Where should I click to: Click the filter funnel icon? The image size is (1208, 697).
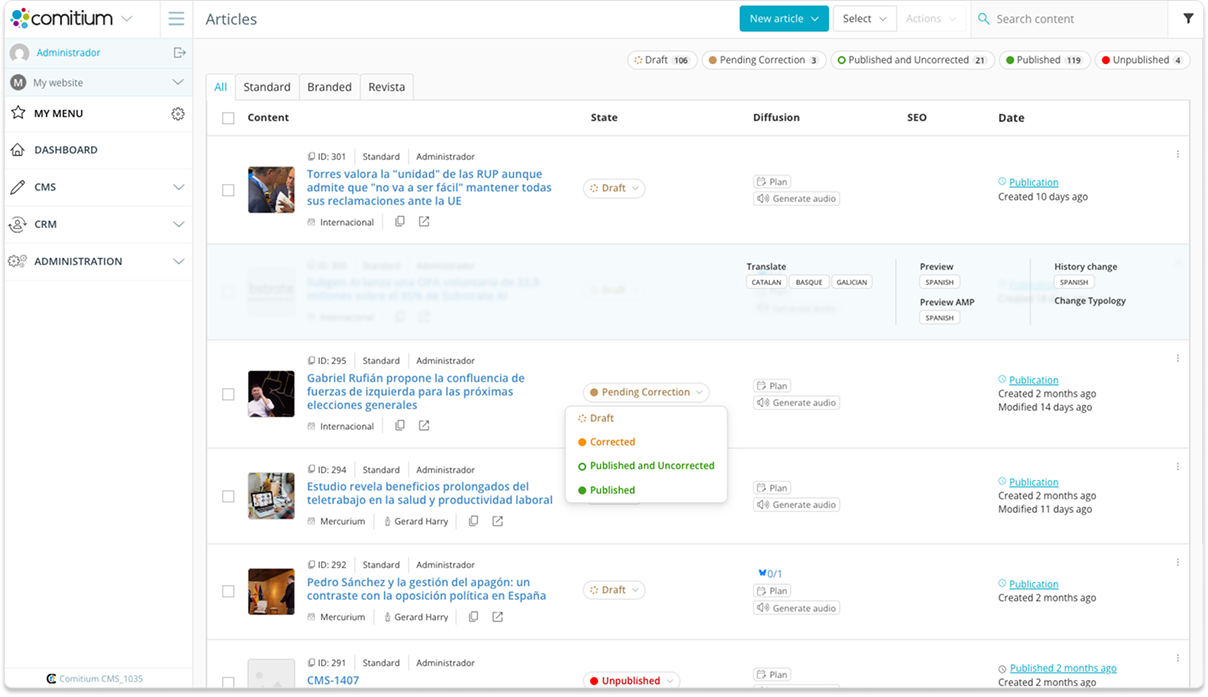1188,19
